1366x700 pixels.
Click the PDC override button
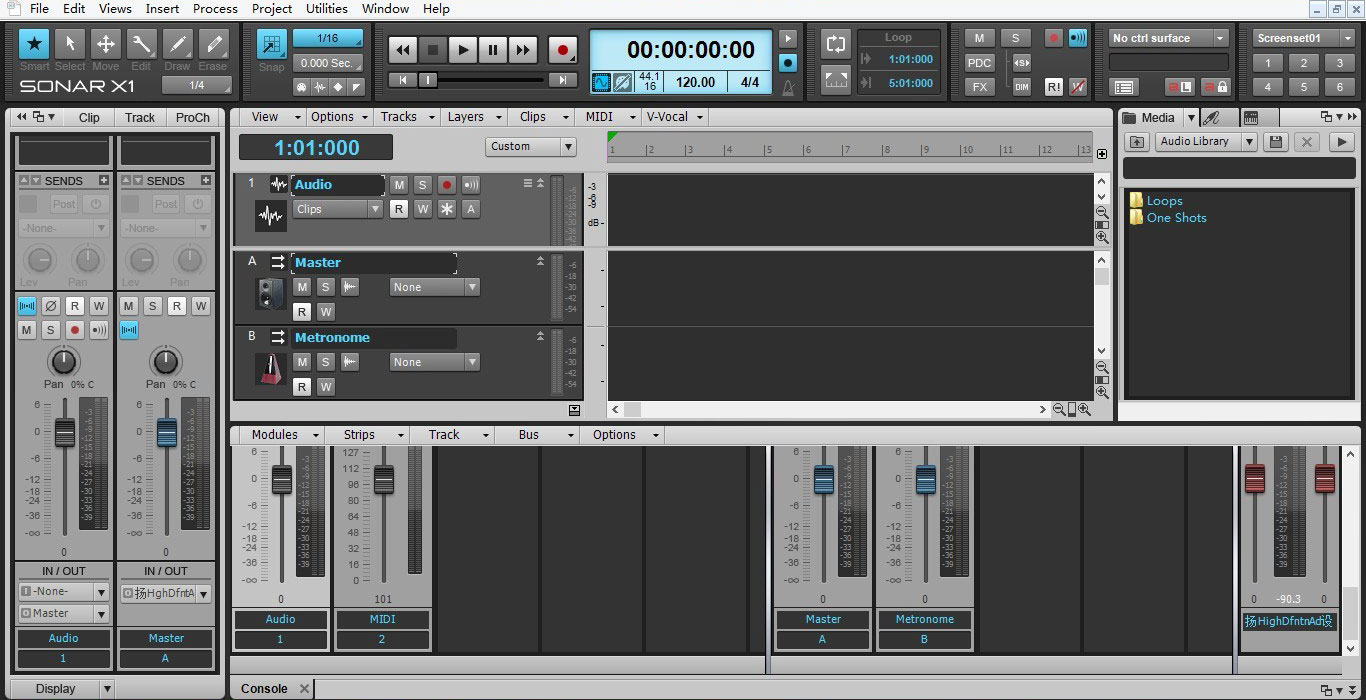(979, 63)
